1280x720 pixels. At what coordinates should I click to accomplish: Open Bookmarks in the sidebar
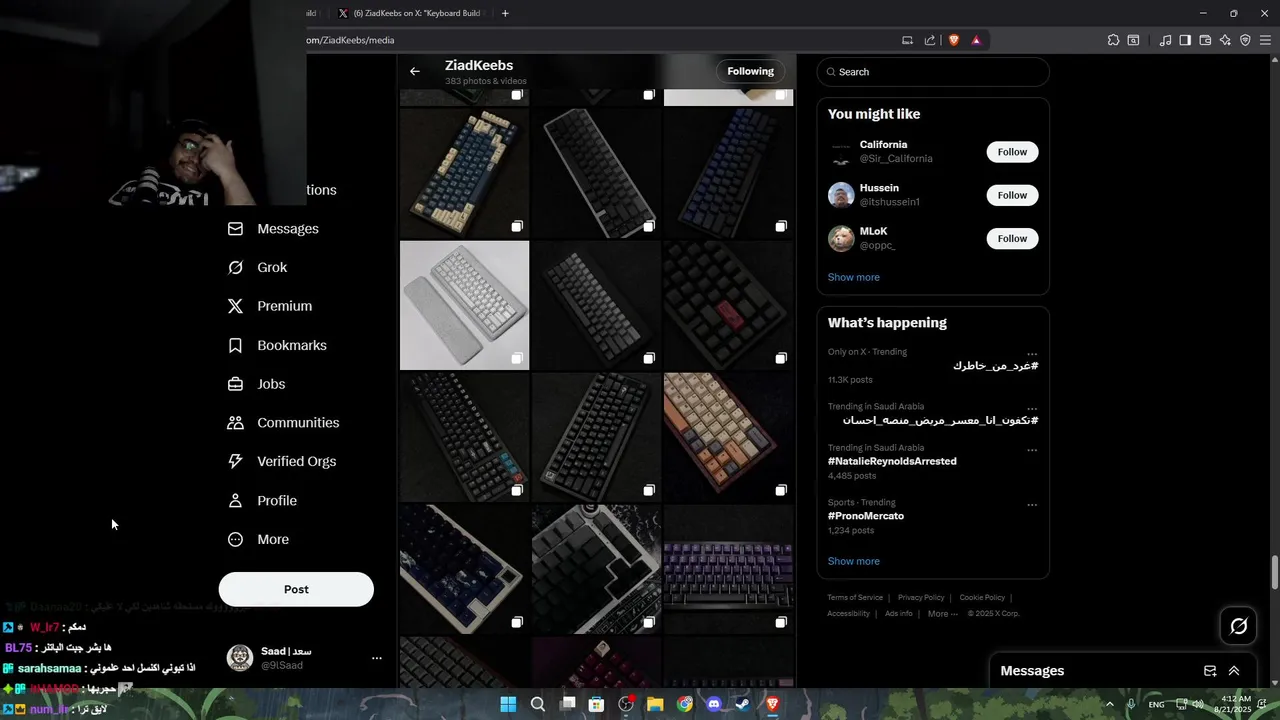point(277,345)
